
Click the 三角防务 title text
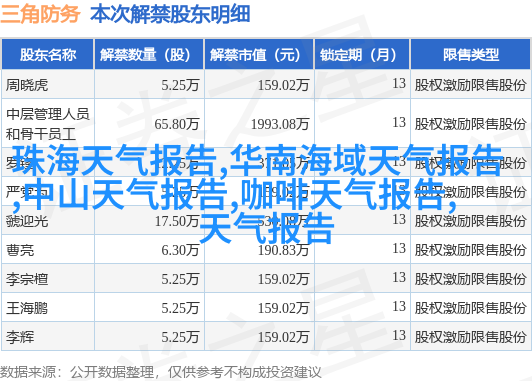[x=40, y=15]
